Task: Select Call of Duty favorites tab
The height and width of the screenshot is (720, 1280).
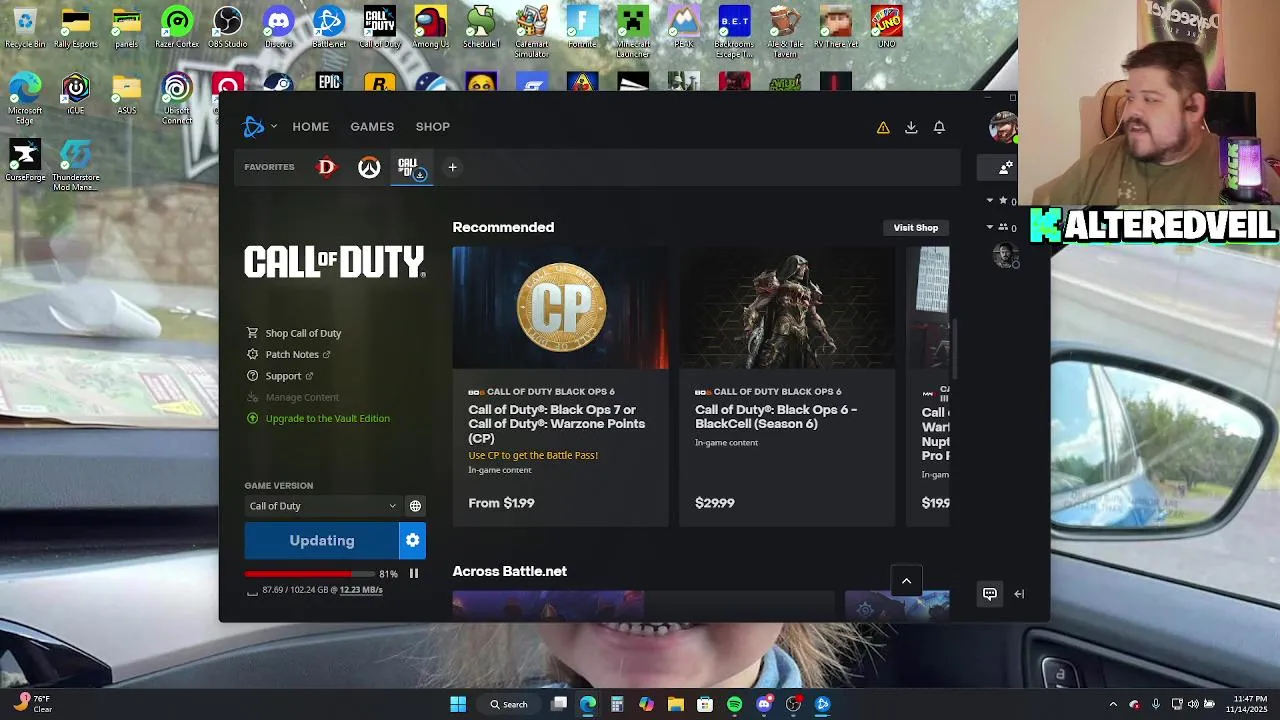Action: pos(411,168)
